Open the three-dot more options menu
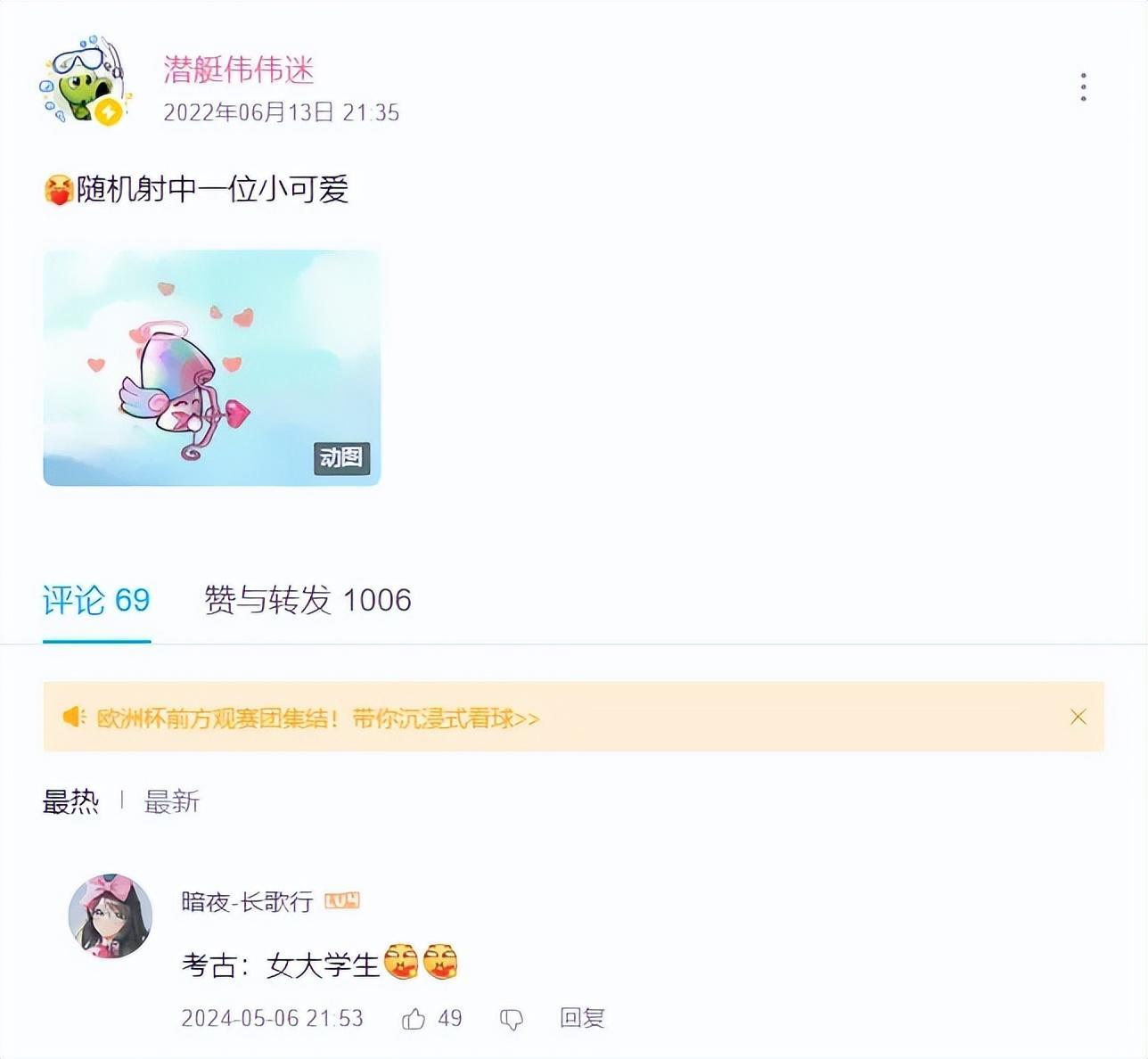Image resolution: width=1148 pixels, height=1059 pixels. click(x=1083, y=87)
